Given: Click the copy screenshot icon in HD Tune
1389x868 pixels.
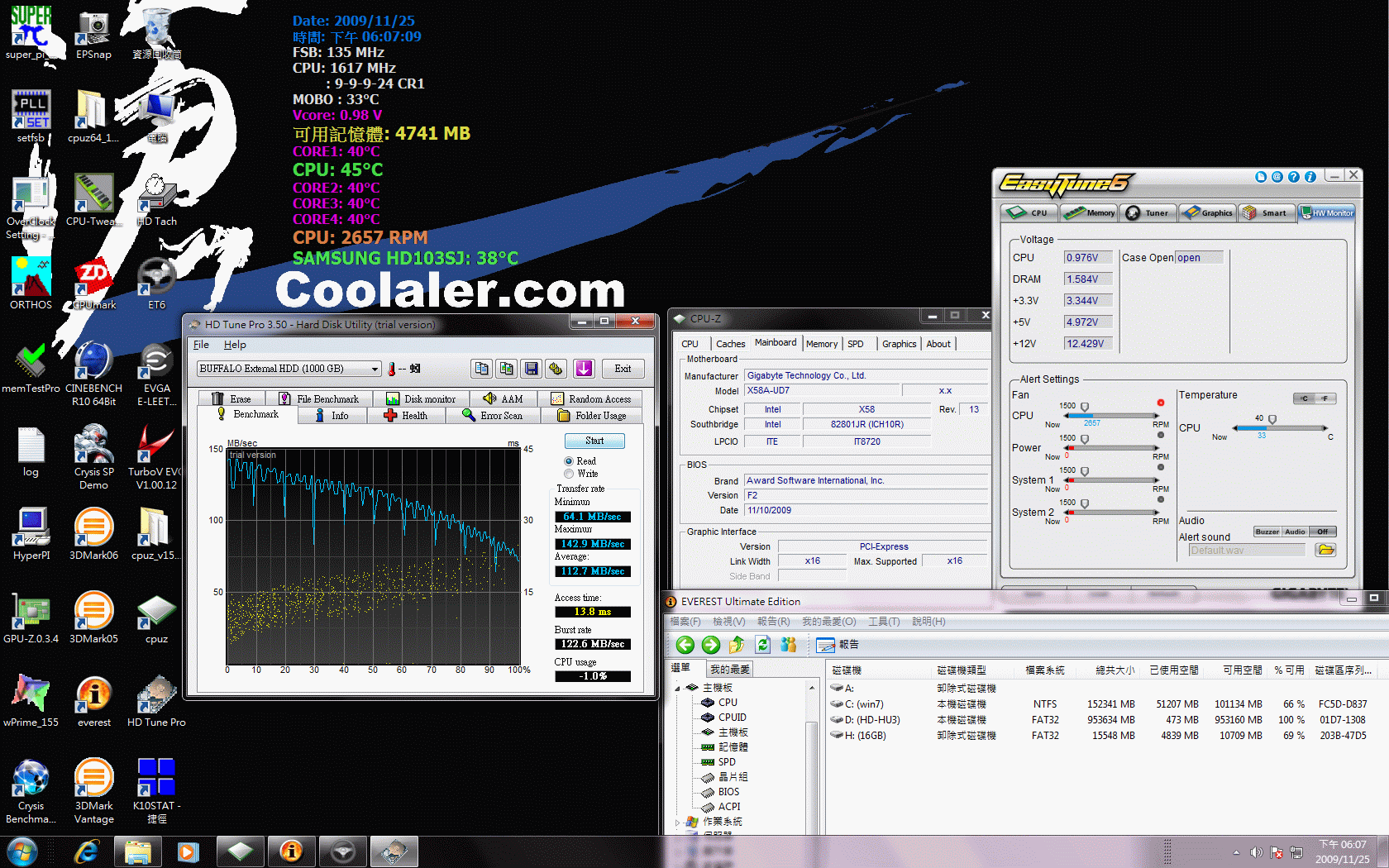Looking at the screenshot, I should (x=507, y=369).
